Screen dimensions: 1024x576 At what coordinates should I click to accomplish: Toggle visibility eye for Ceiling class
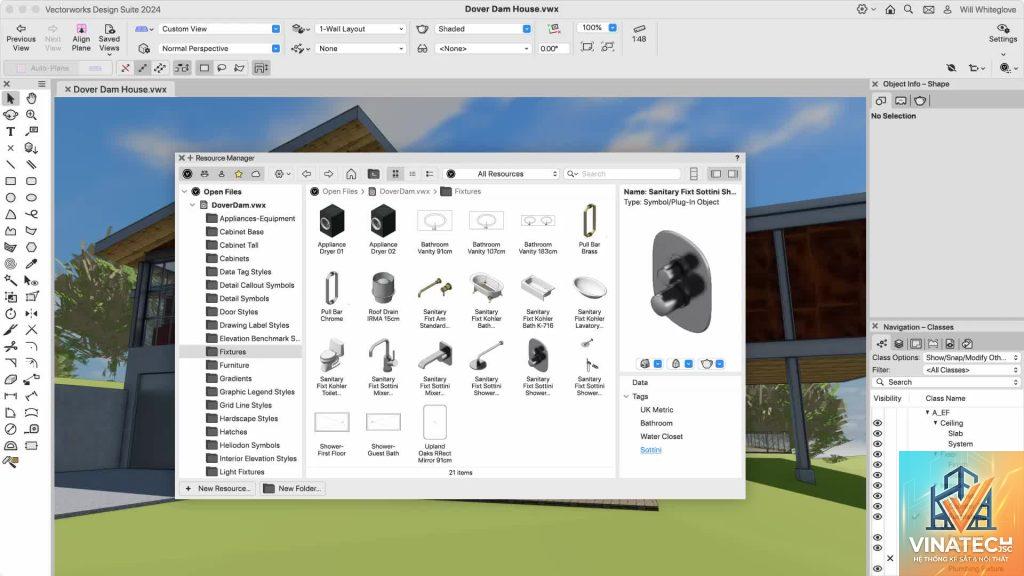(x=877, y=423)
